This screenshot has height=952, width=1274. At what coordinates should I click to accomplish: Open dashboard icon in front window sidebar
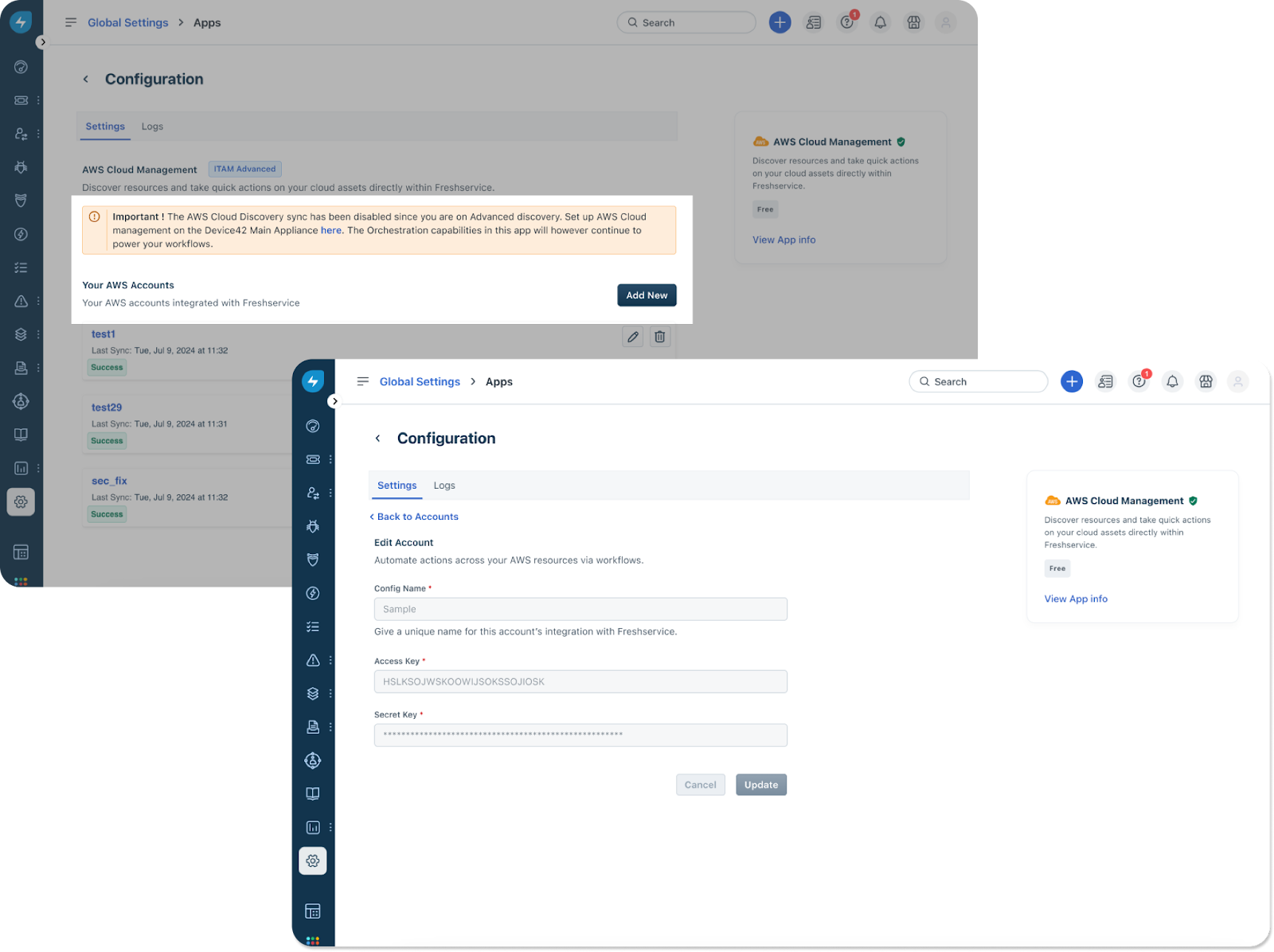[x=313, y=426]
